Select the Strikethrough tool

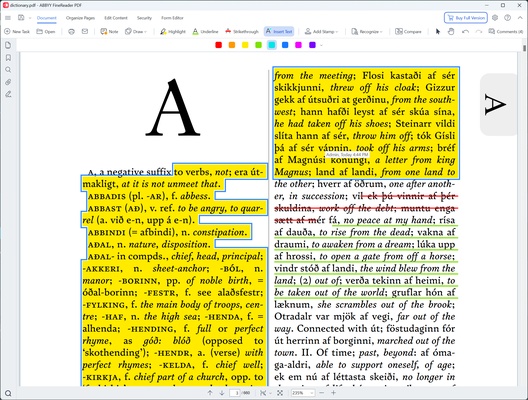(x=242, y=31)
